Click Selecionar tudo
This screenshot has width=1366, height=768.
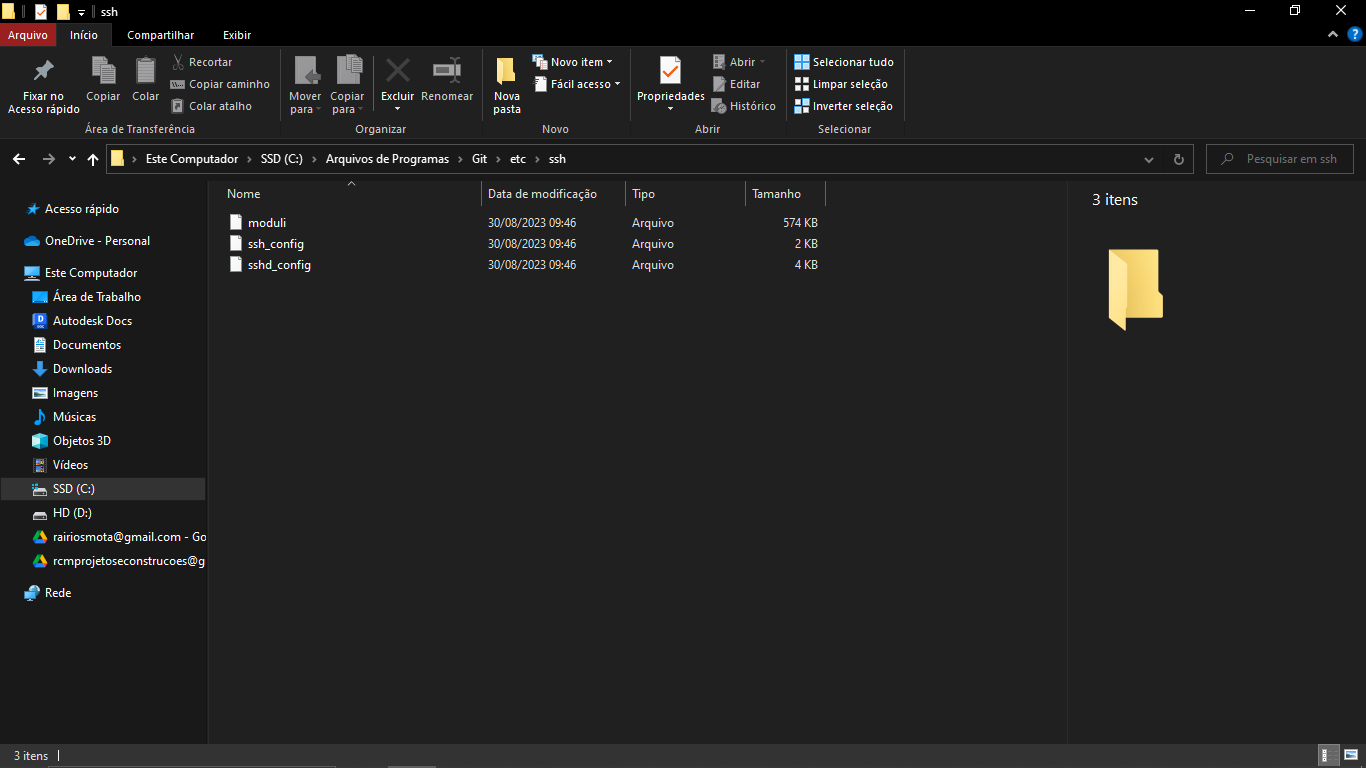(844, 62)
